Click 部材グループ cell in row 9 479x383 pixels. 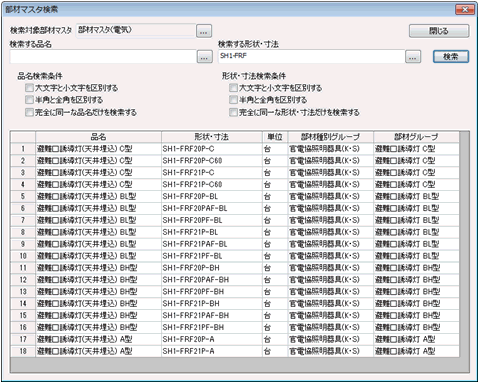(416, 244)
